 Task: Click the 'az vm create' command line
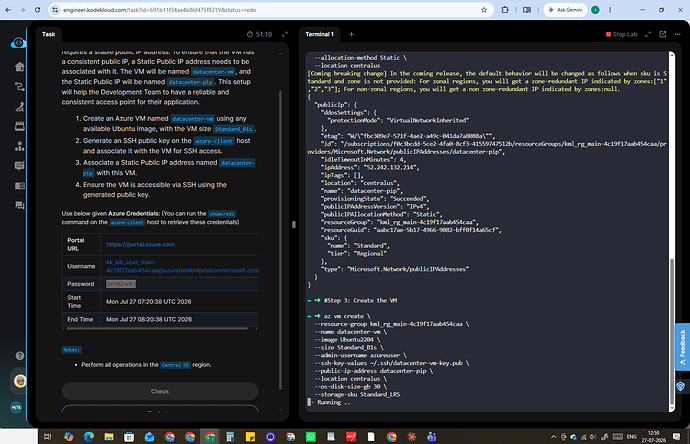click(x=347, y=316)
